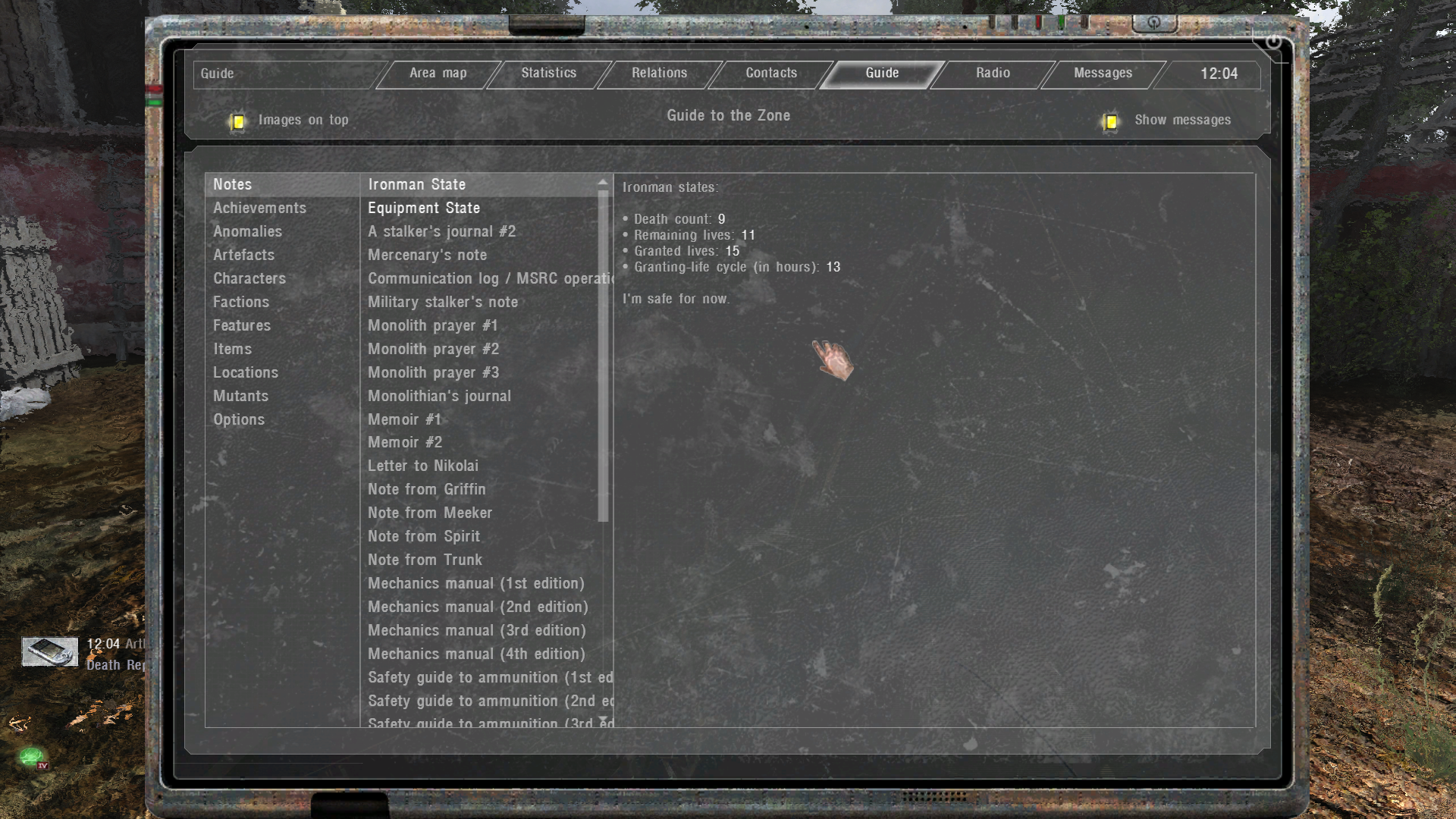Viewport: 1456px width, 819px height.
Task: Open the Relations tab
Action: click(659, 74)
